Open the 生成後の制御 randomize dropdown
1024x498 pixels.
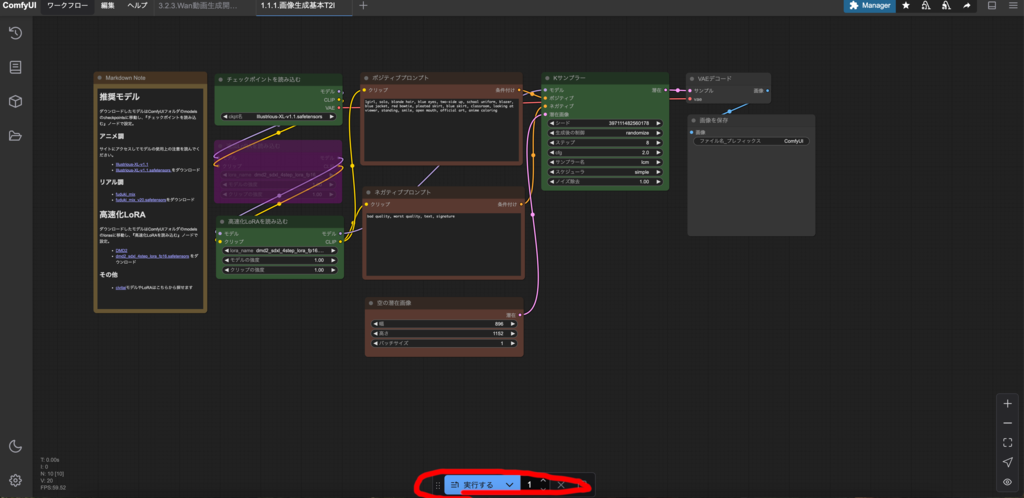pyautogui.click(x=605, y=132)
